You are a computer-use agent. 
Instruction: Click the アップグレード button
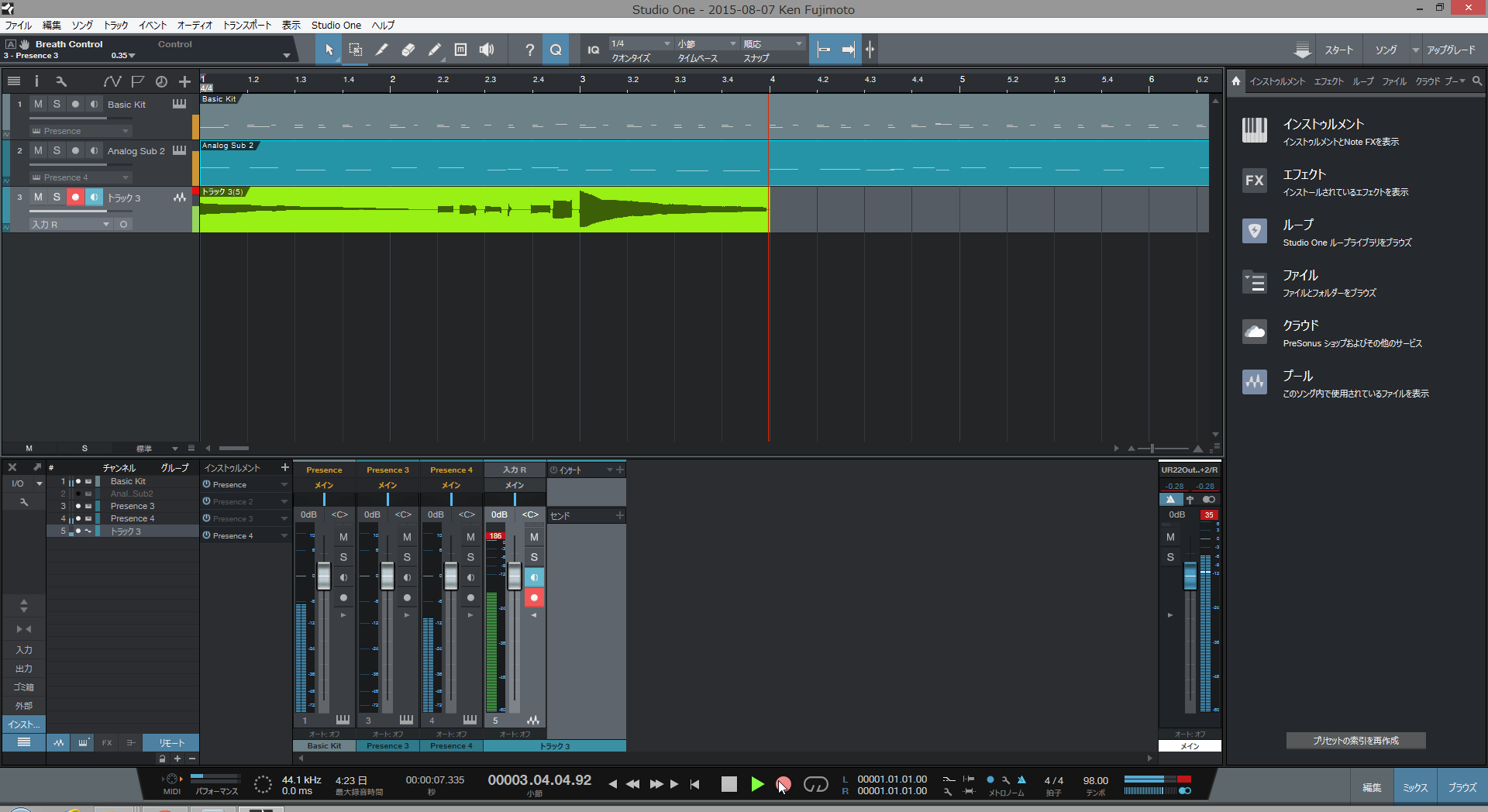[x=1451, y=50]
